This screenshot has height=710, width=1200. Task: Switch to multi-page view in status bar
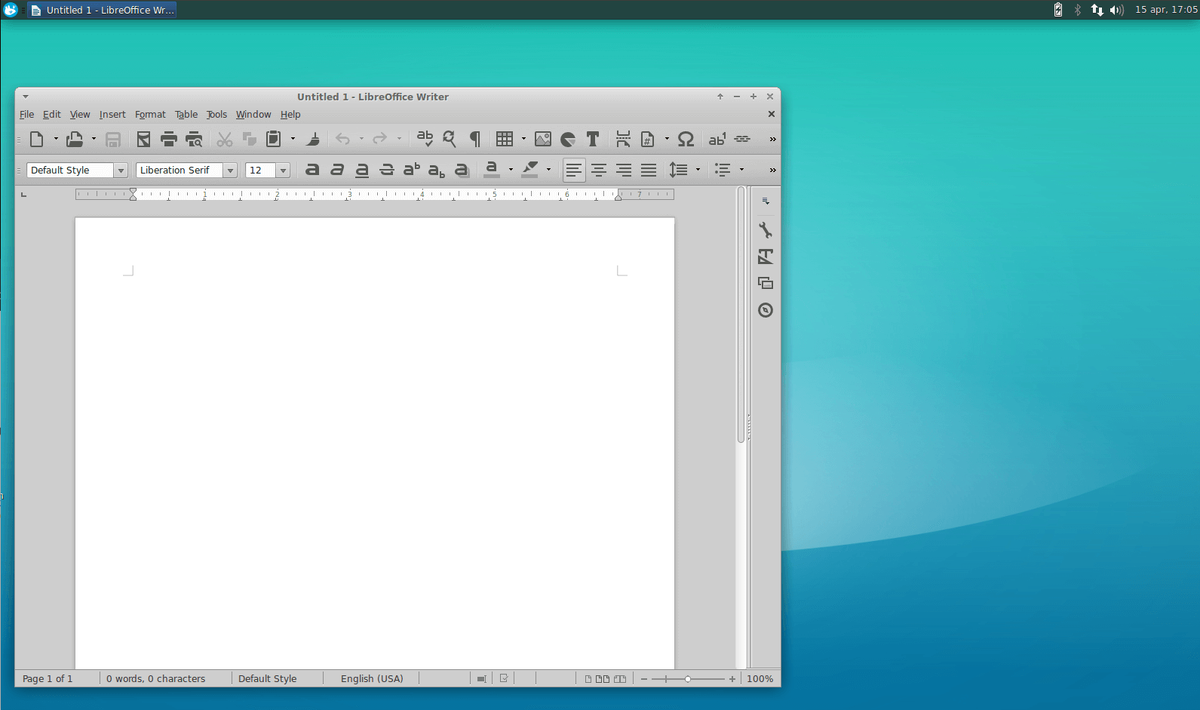pyautogui.click(x=606, y=678)
